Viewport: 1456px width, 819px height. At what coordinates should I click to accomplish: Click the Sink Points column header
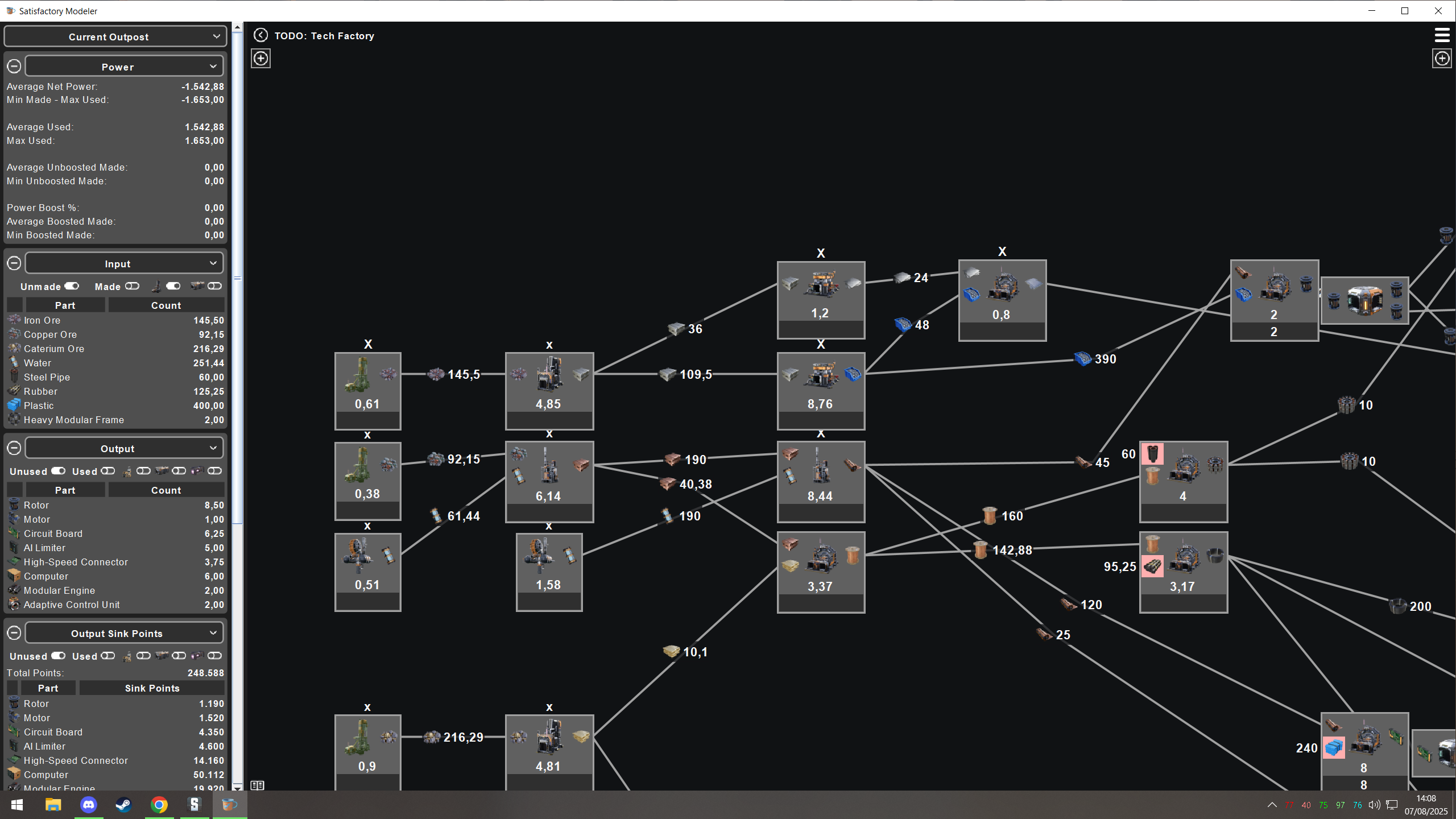click(x=152, y=688)
